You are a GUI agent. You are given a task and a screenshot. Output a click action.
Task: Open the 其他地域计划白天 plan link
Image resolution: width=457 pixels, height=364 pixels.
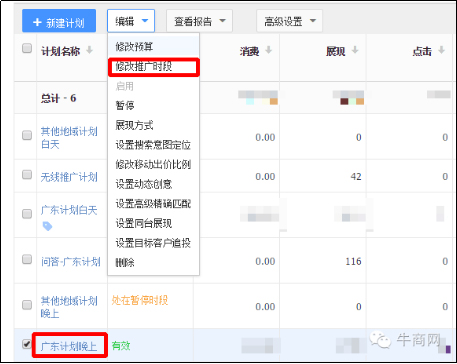coord(69,138)
